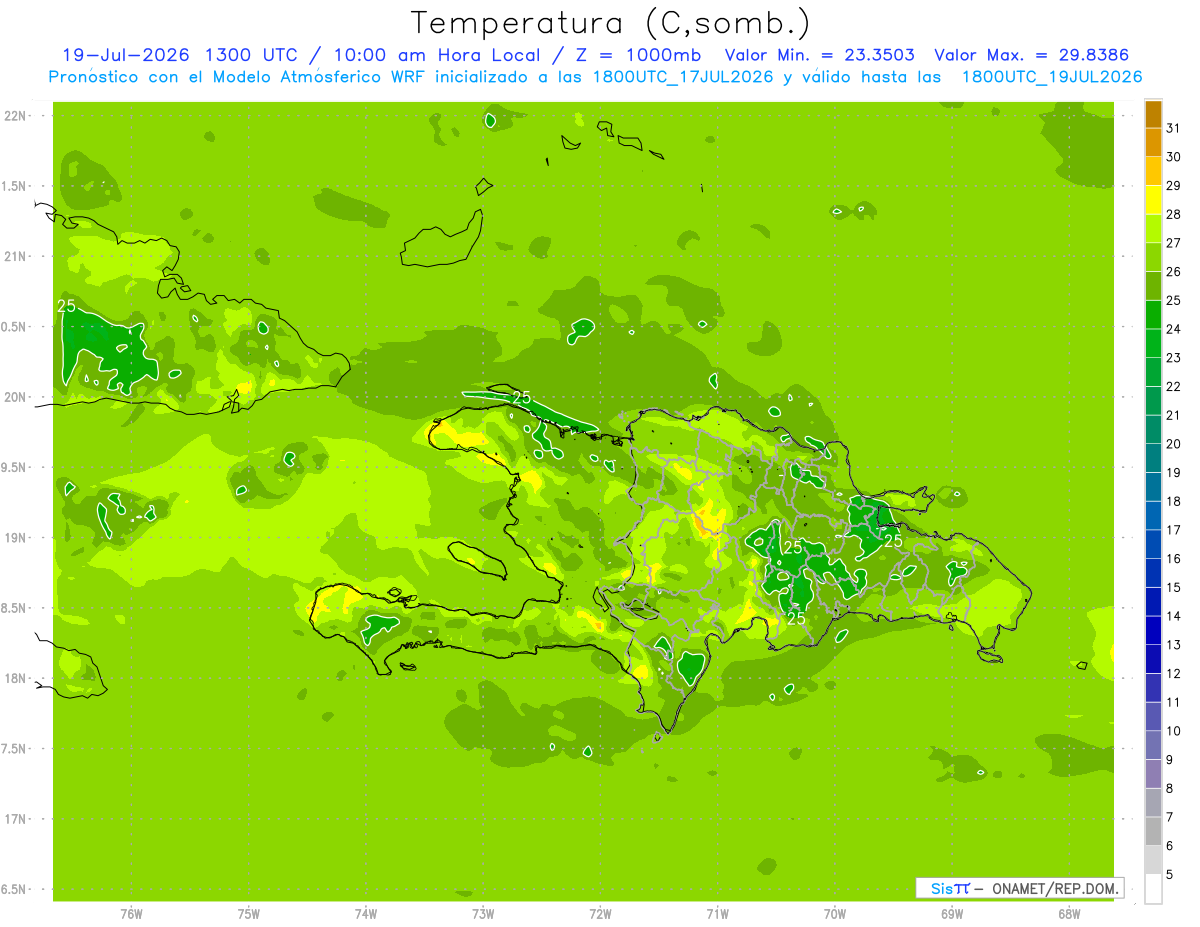
Task: Click the "19N" latitude label
Action: pos(15,538)
